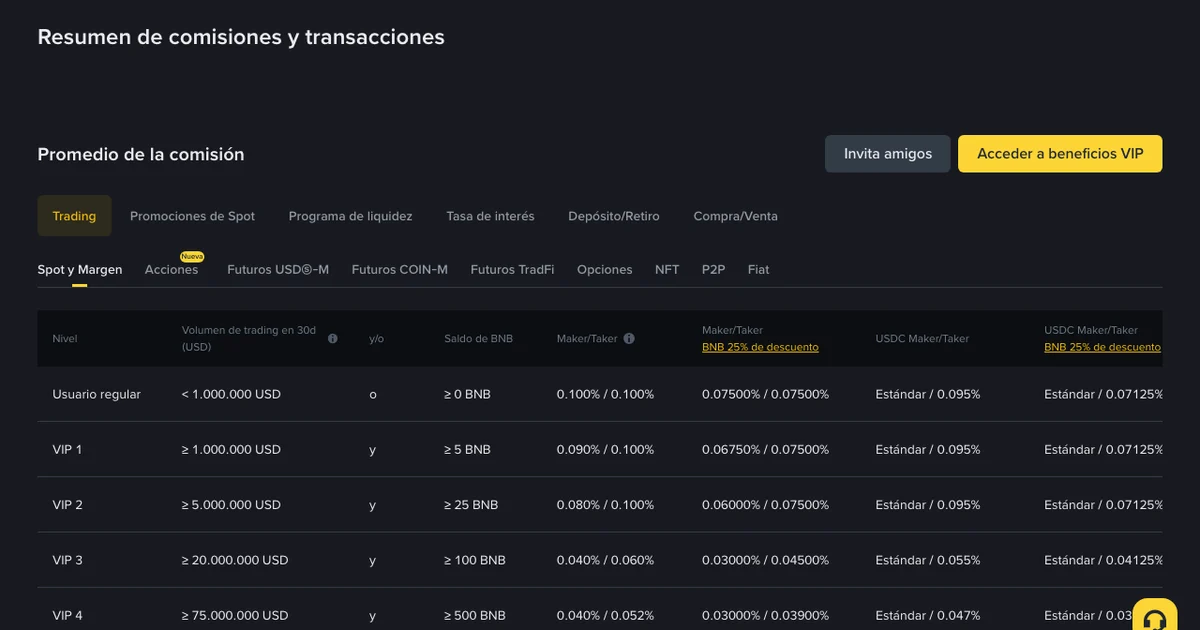
Task: Select the P2P sub-tab
Action: point(713,270)
